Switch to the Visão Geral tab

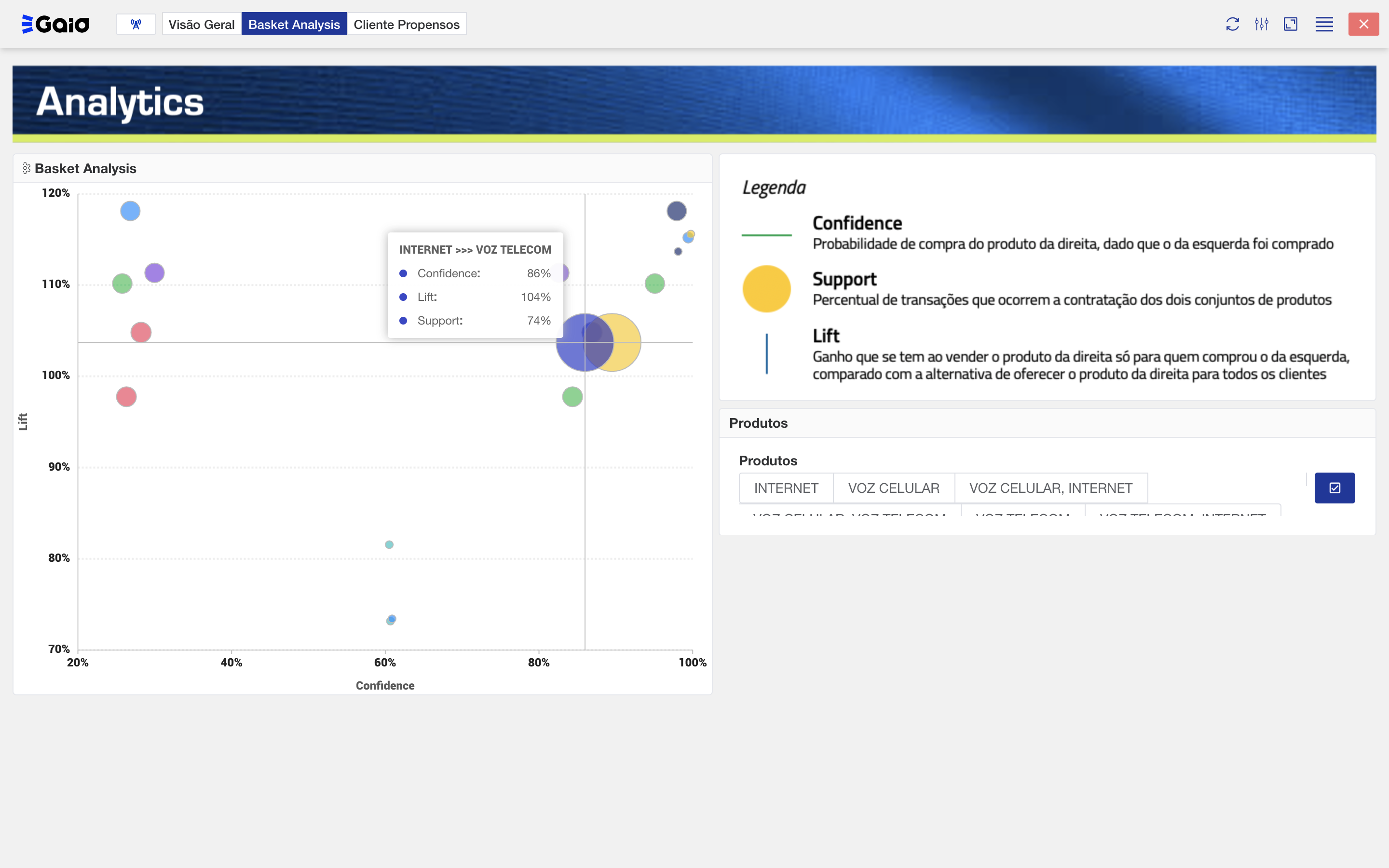[x=202, y=24]
